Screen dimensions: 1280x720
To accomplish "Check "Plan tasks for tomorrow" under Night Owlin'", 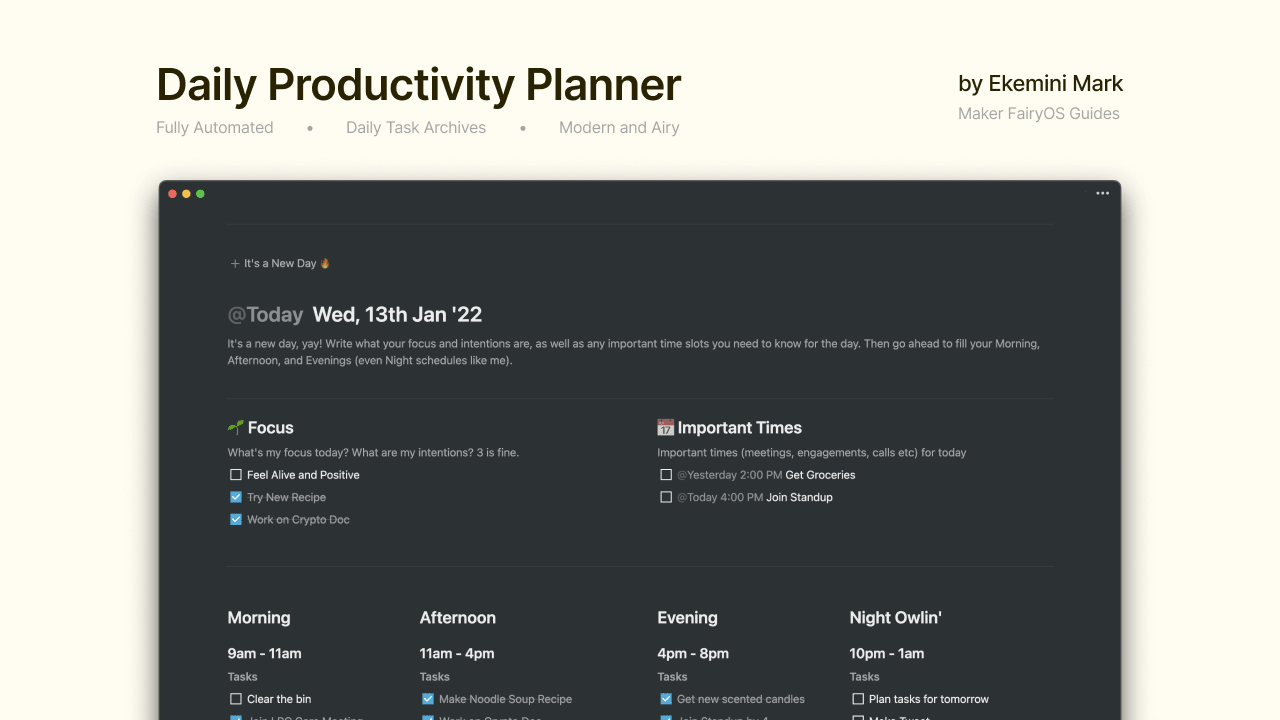I will 857,699.
